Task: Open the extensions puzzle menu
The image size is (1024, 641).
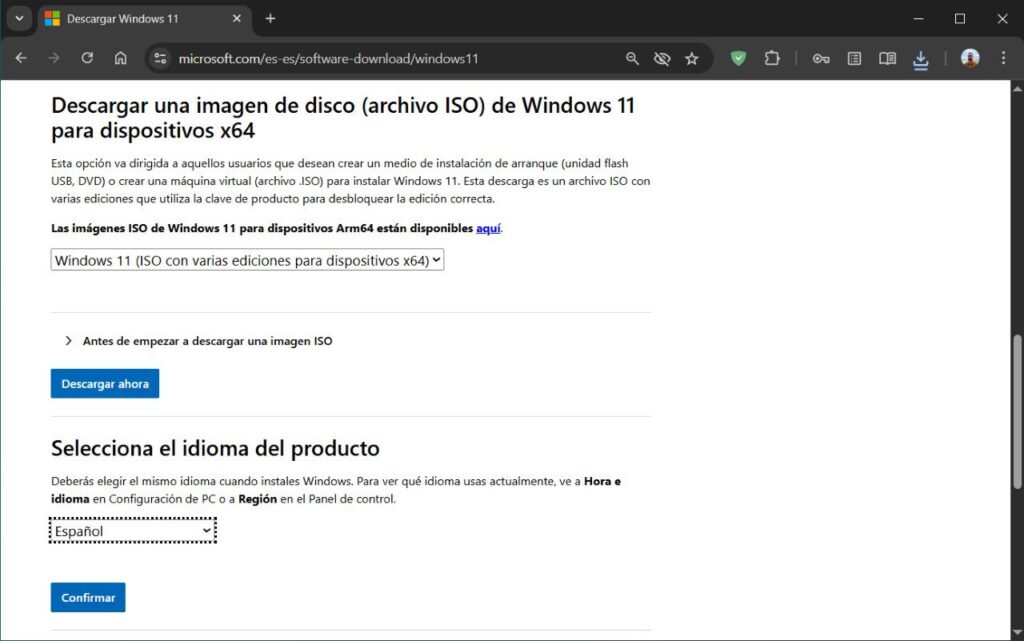Action: [x=772, y=58]
